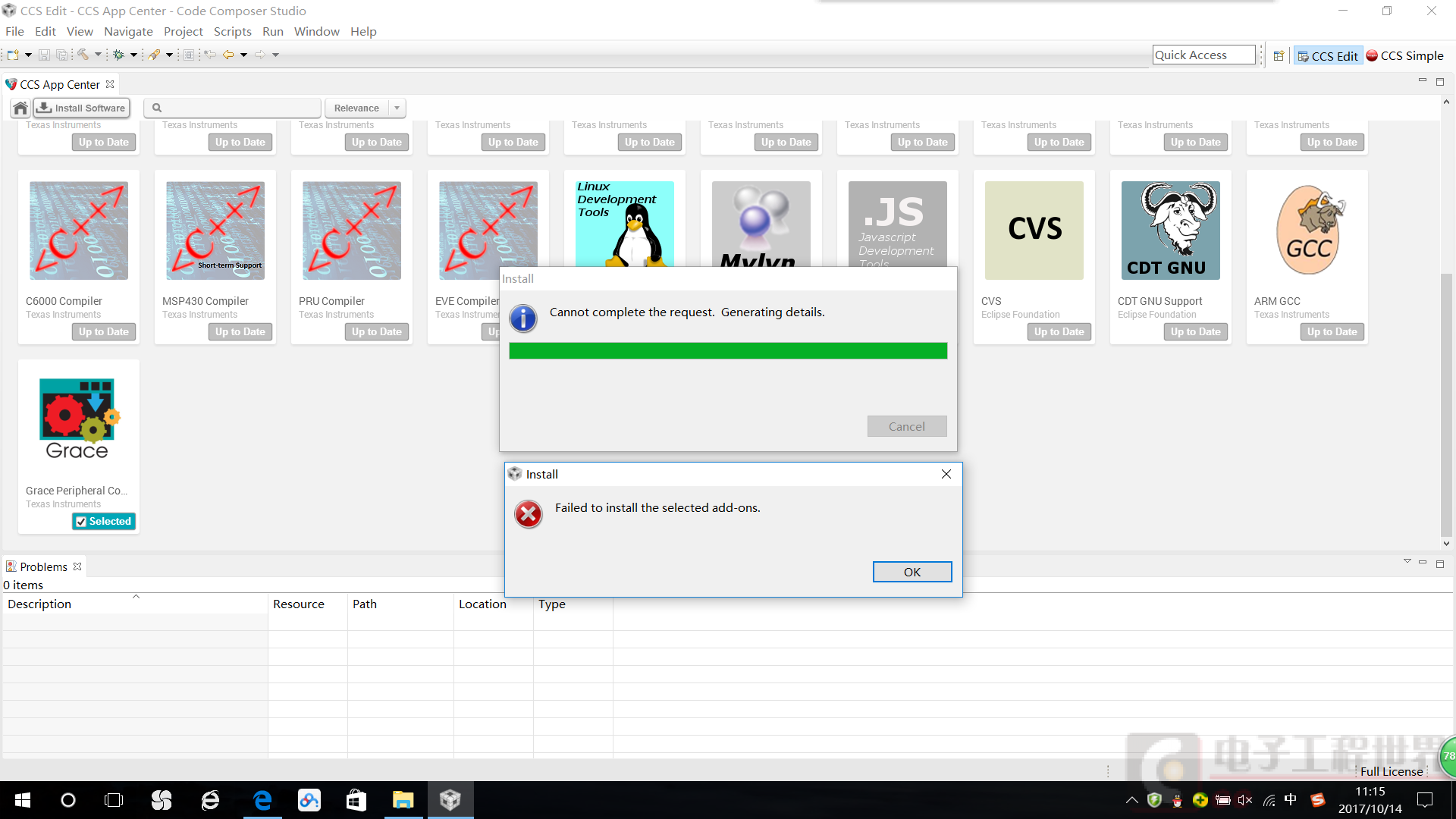Sort Problems by the Description column
This screenshot has width=1456, height=819.
click(x=135, y=604)
